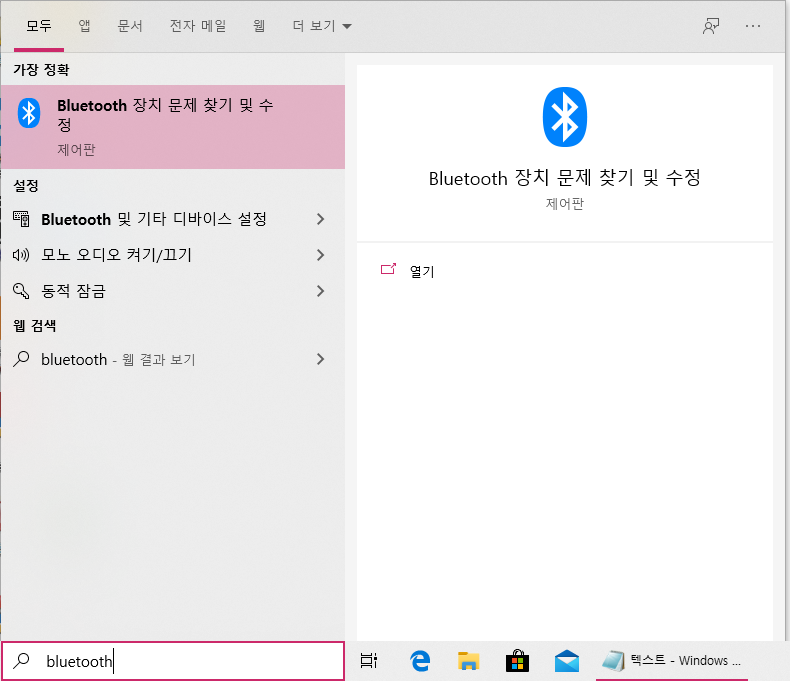Screen dimensions: 790x681
Task: Click the magnifier icon beside bluetooth web result
Action: click(x=21, y=359)
